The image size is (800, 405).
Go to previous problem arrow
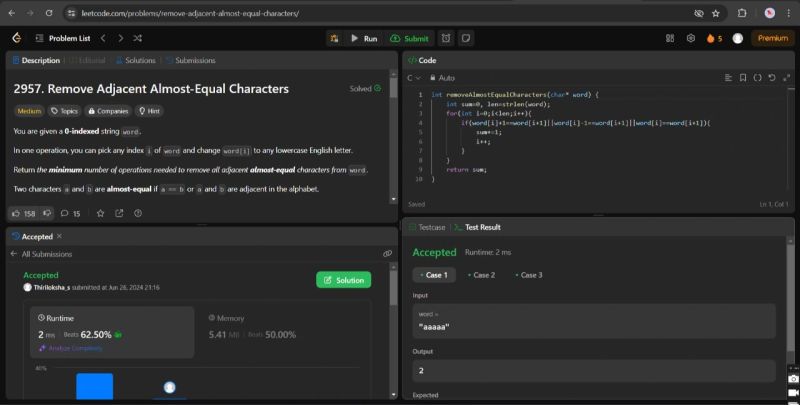click(103, 38)
